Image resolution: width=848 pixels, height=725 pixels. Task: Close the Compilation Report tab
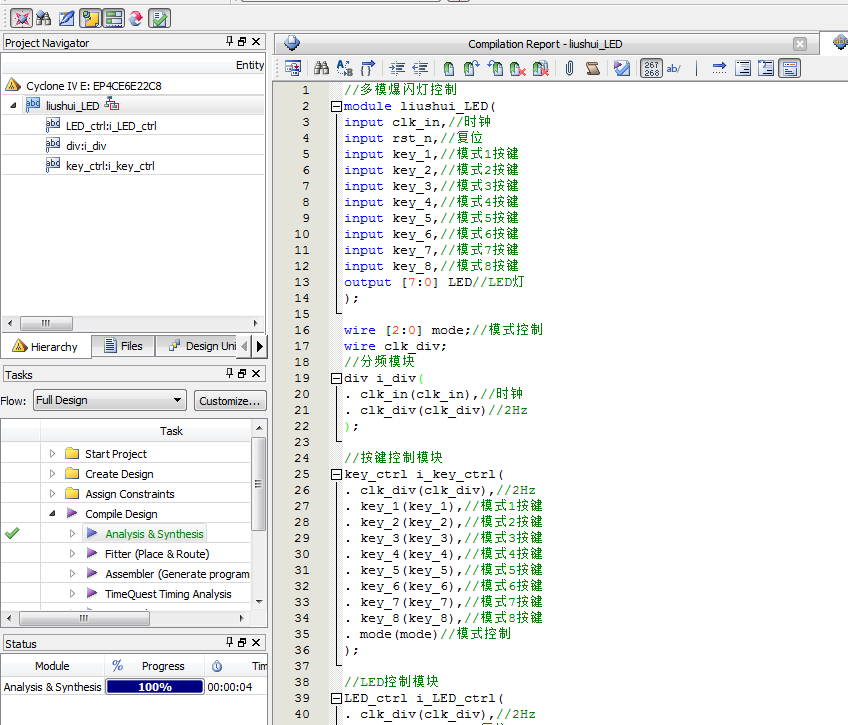(800, 44)
